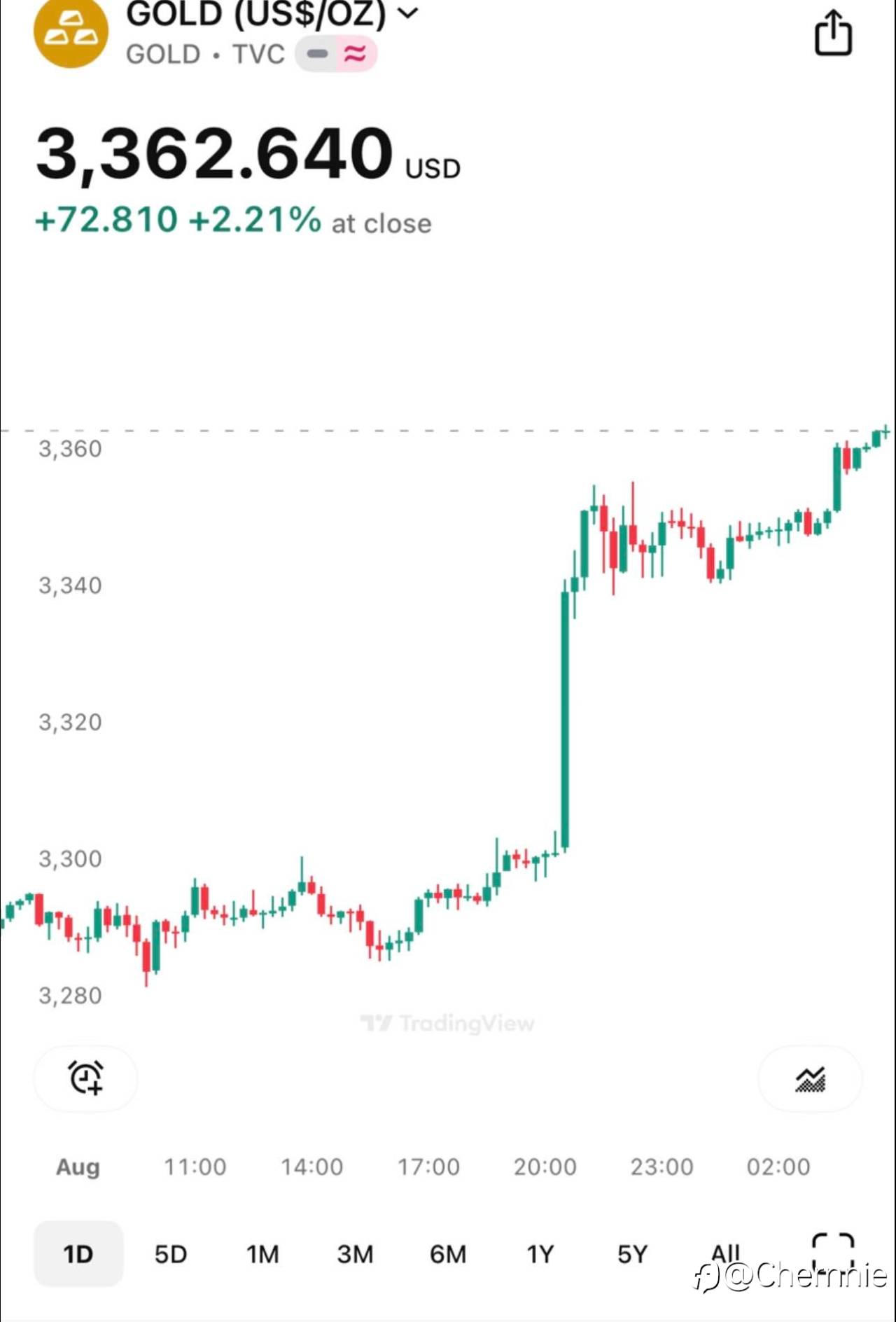The height and width of the screenshot is (1322, 896).
Task: Switch chart type with the chart-style icon
Action: click(810, 1079)
